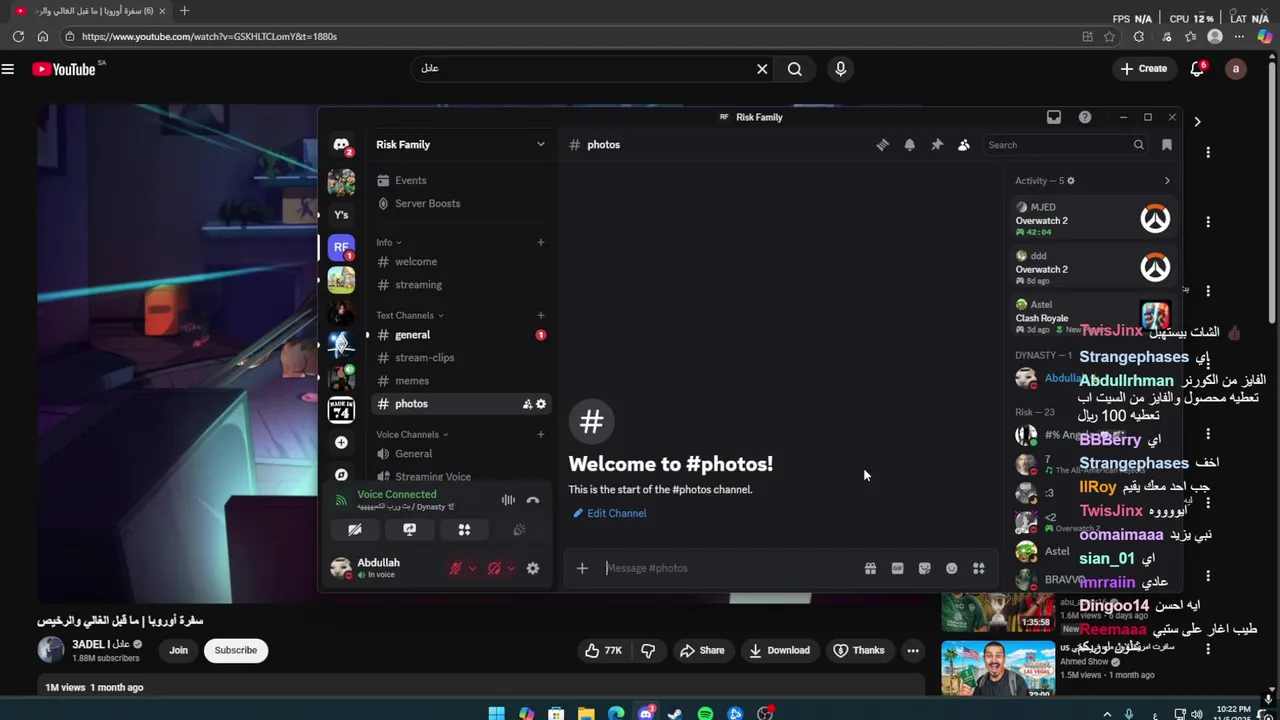Screen dimensions: 1280x720
Task: Dislike the YouTube video
Action: [x=648, y=650]
